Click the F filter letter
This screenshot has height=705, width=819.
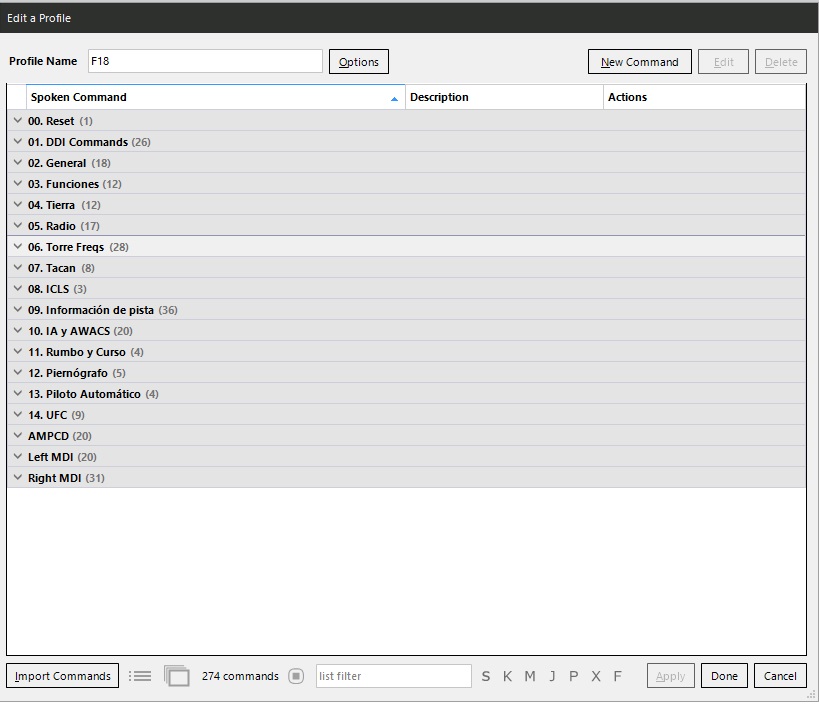coord(617,677)
